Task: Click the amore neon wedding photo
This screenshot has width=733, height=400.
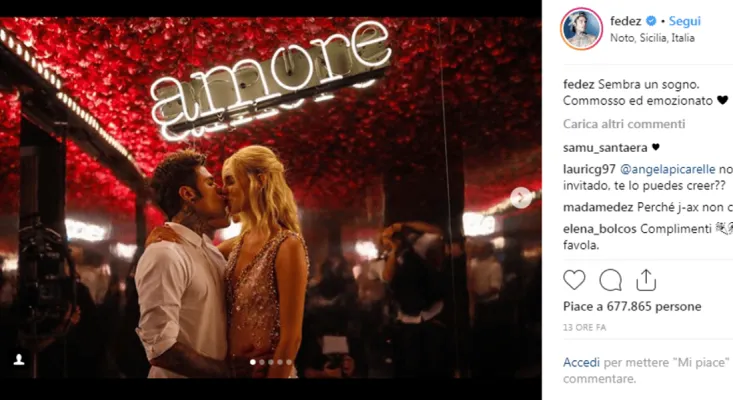Action: point(271,197)
